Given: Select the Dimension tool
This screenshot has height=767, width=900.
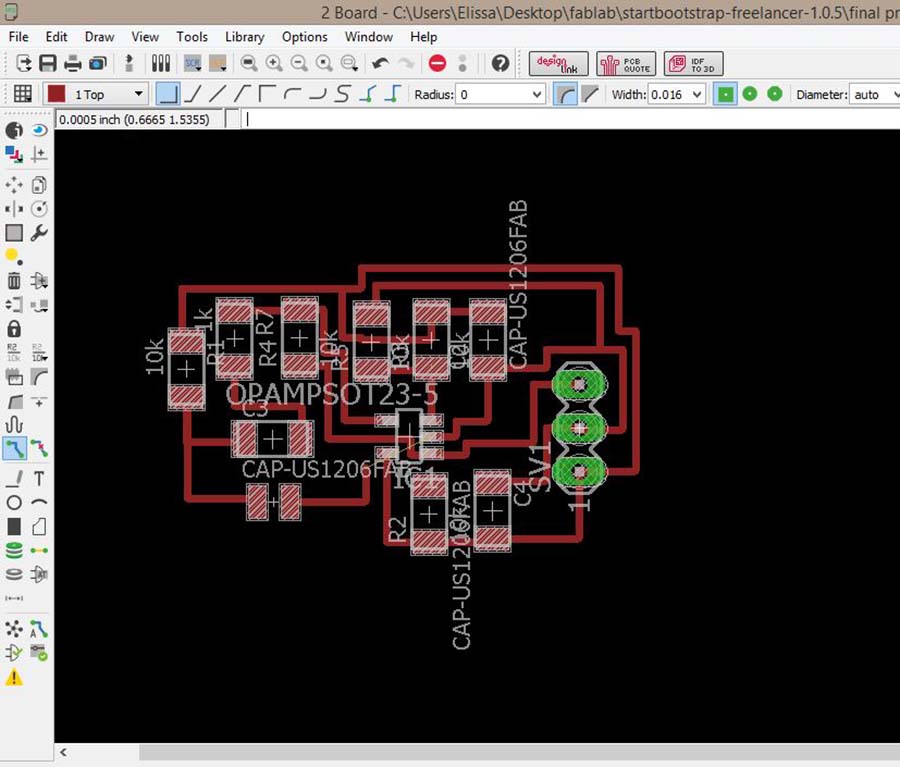Looking at the screenshot, I should pyautogui.click(x=14, y=598).
